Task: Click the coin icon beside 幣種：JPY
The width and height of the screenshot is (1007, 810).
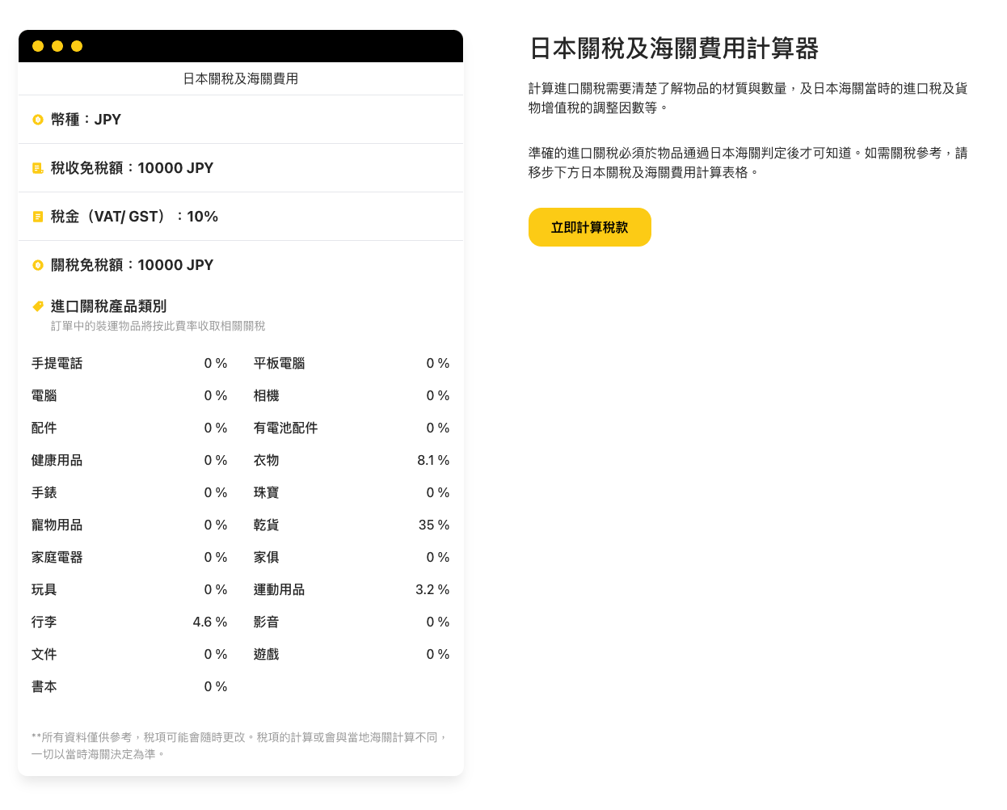Action: click(38, 120)
